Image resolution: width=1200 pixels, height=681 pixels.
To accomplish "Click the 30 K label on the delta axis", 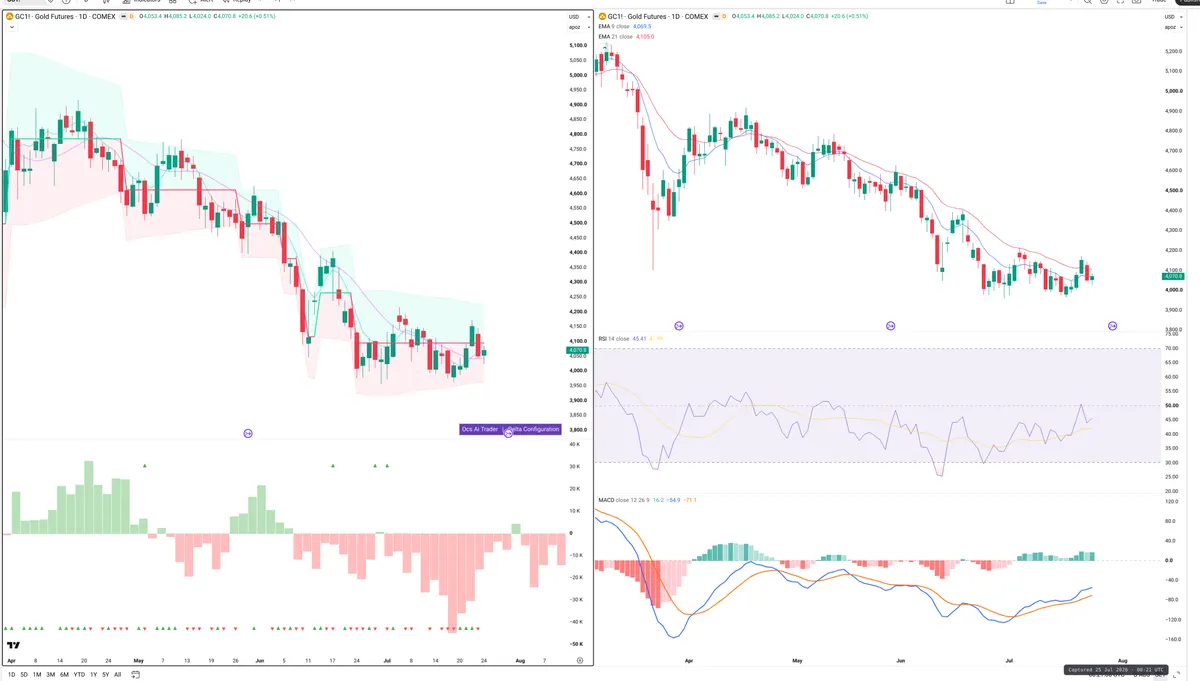I will pos(577,467).
